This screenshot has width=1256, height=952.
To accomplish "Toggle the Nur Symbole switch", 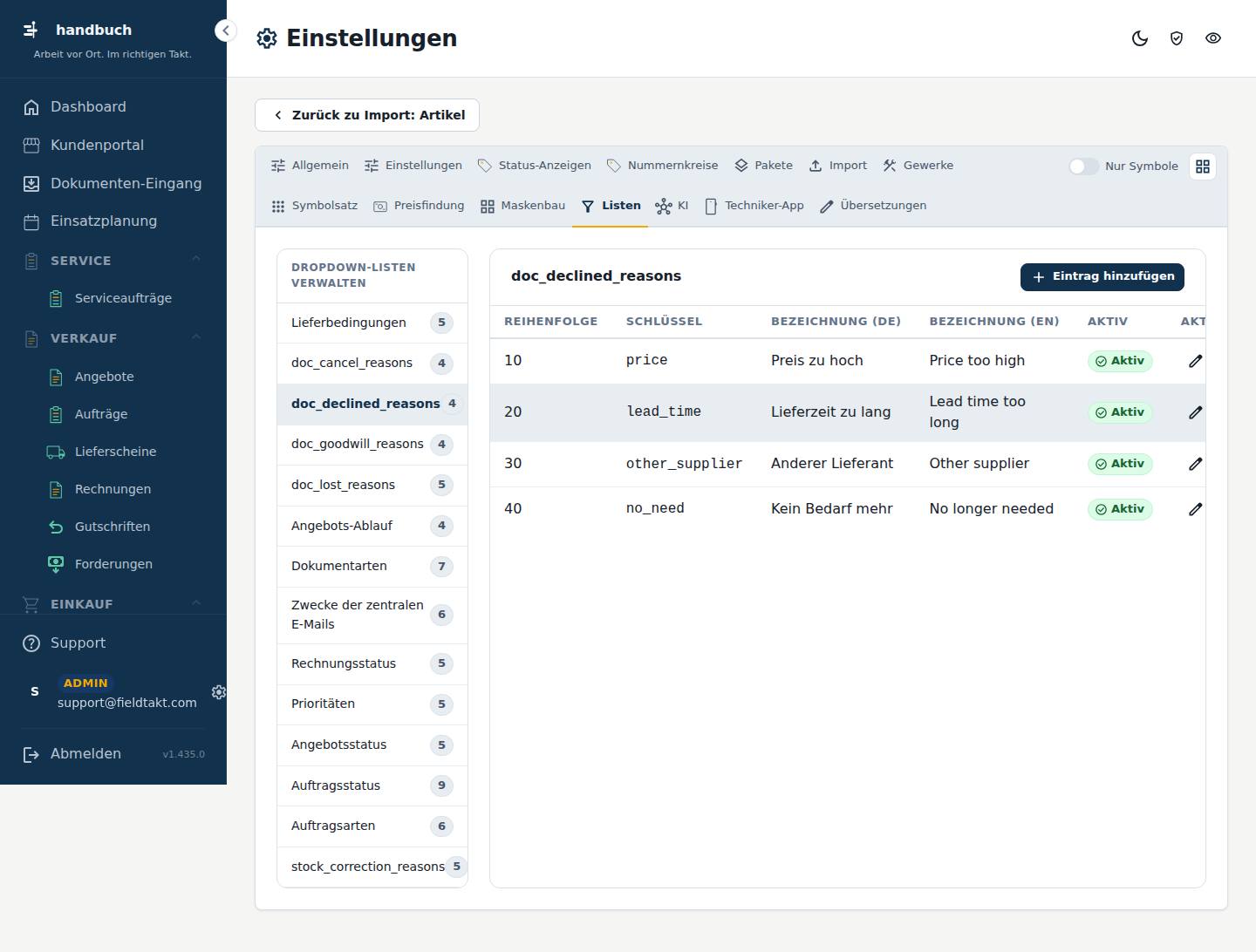I will [x=1084, y=167].
